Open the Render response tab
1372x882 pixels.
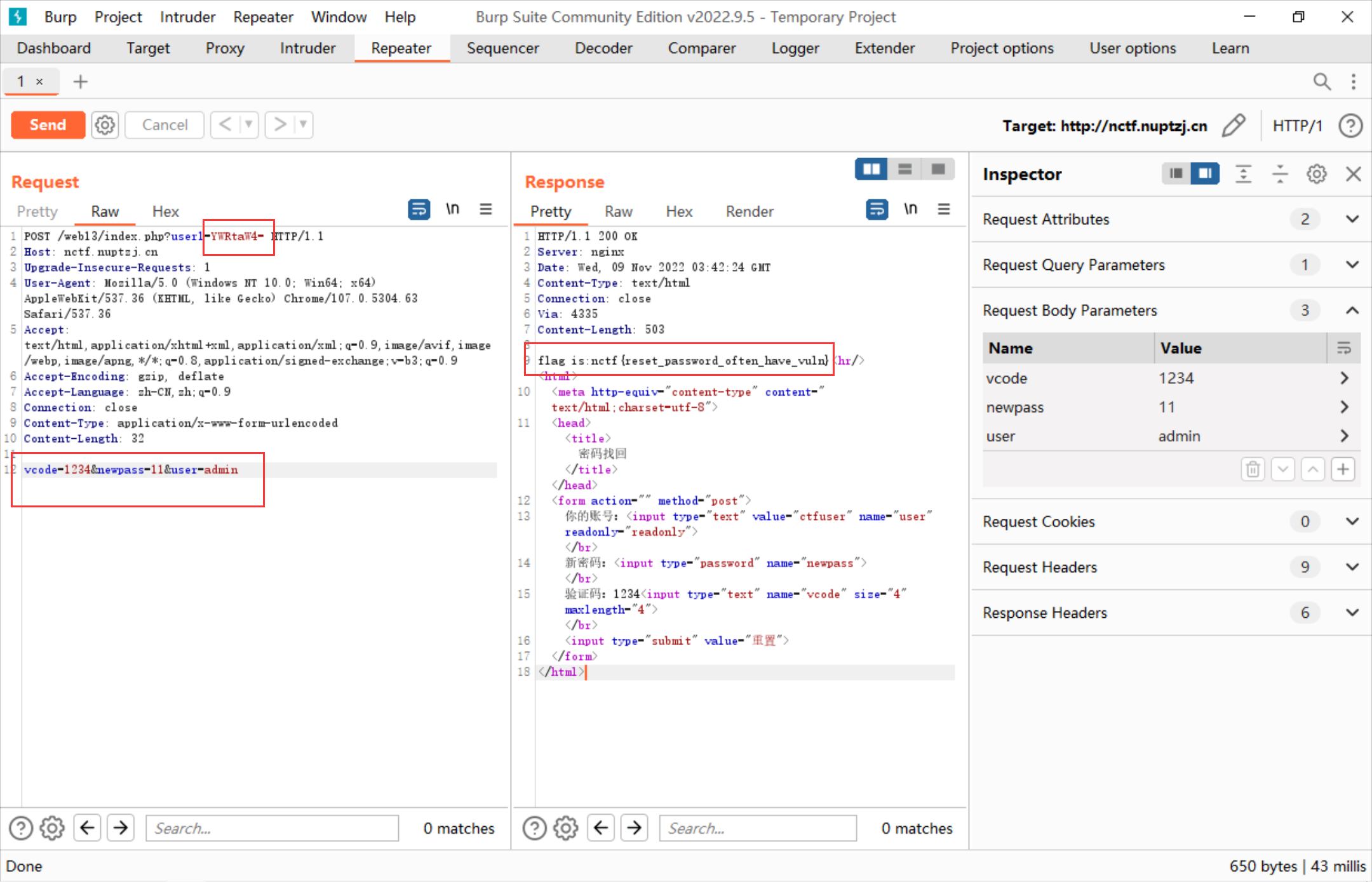tap(750, 211)
